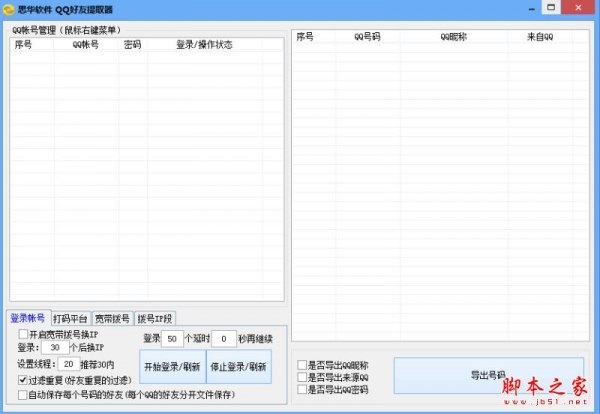Check 是否导出QQ昵称 option
600x414 pixels.
(302, 365)
